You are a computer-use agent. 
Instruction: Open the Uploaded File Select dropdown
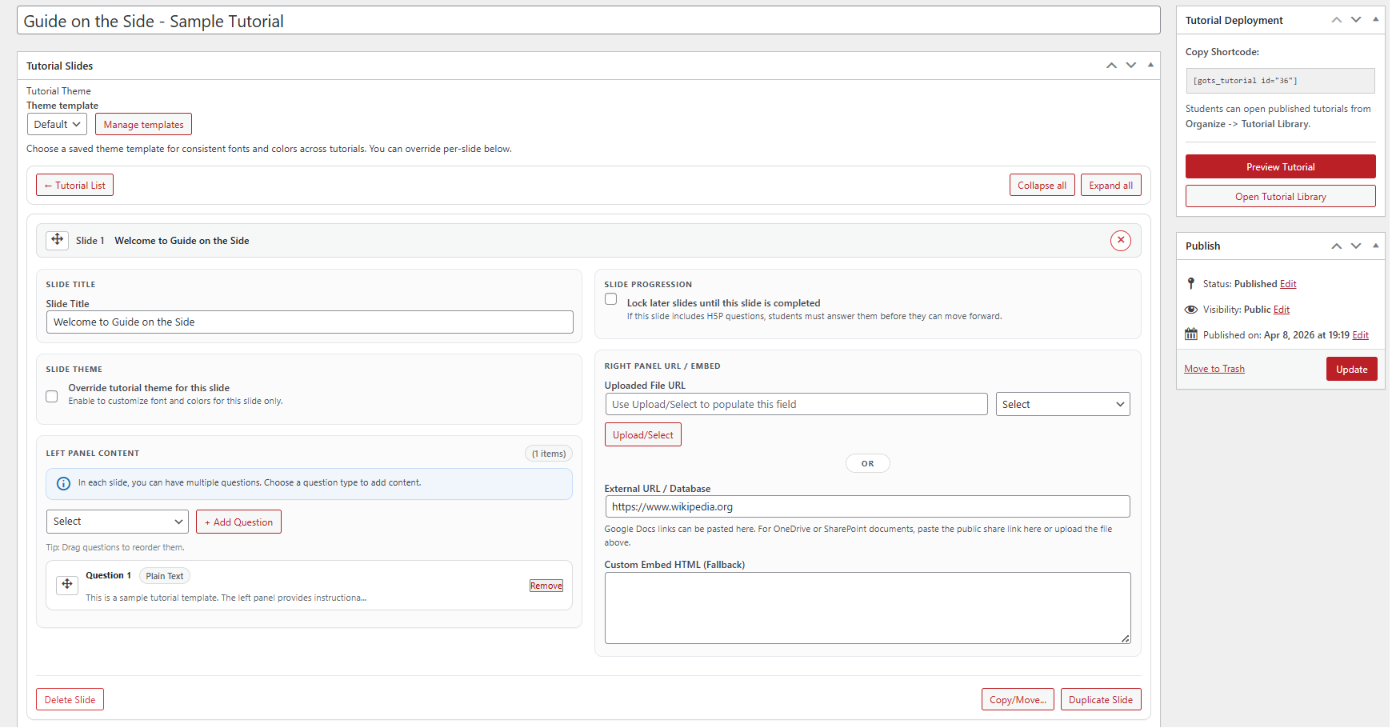(x=1063, y=404)
